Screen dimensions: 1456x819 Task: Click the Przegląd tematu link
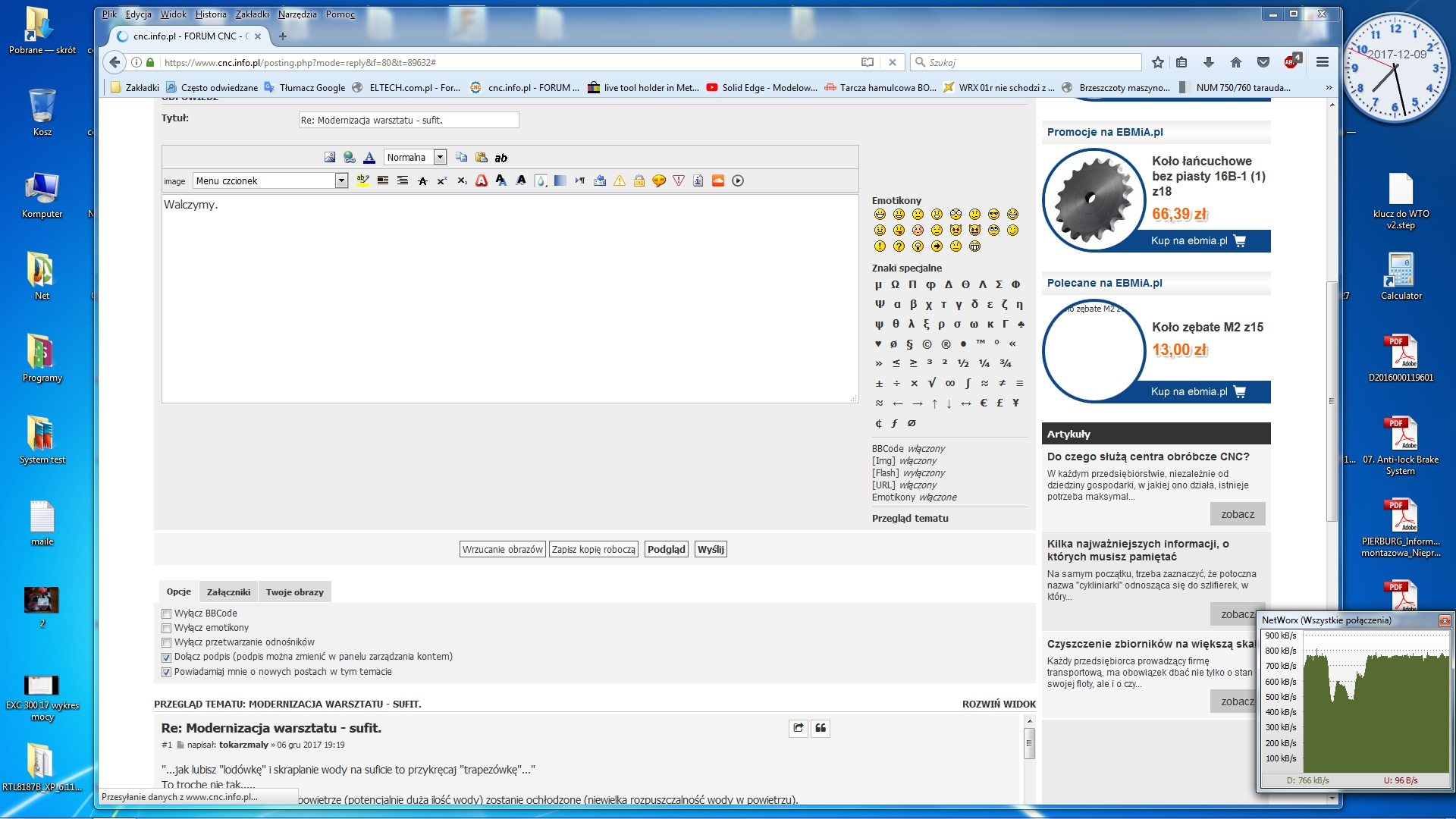(x=910, y=519)
